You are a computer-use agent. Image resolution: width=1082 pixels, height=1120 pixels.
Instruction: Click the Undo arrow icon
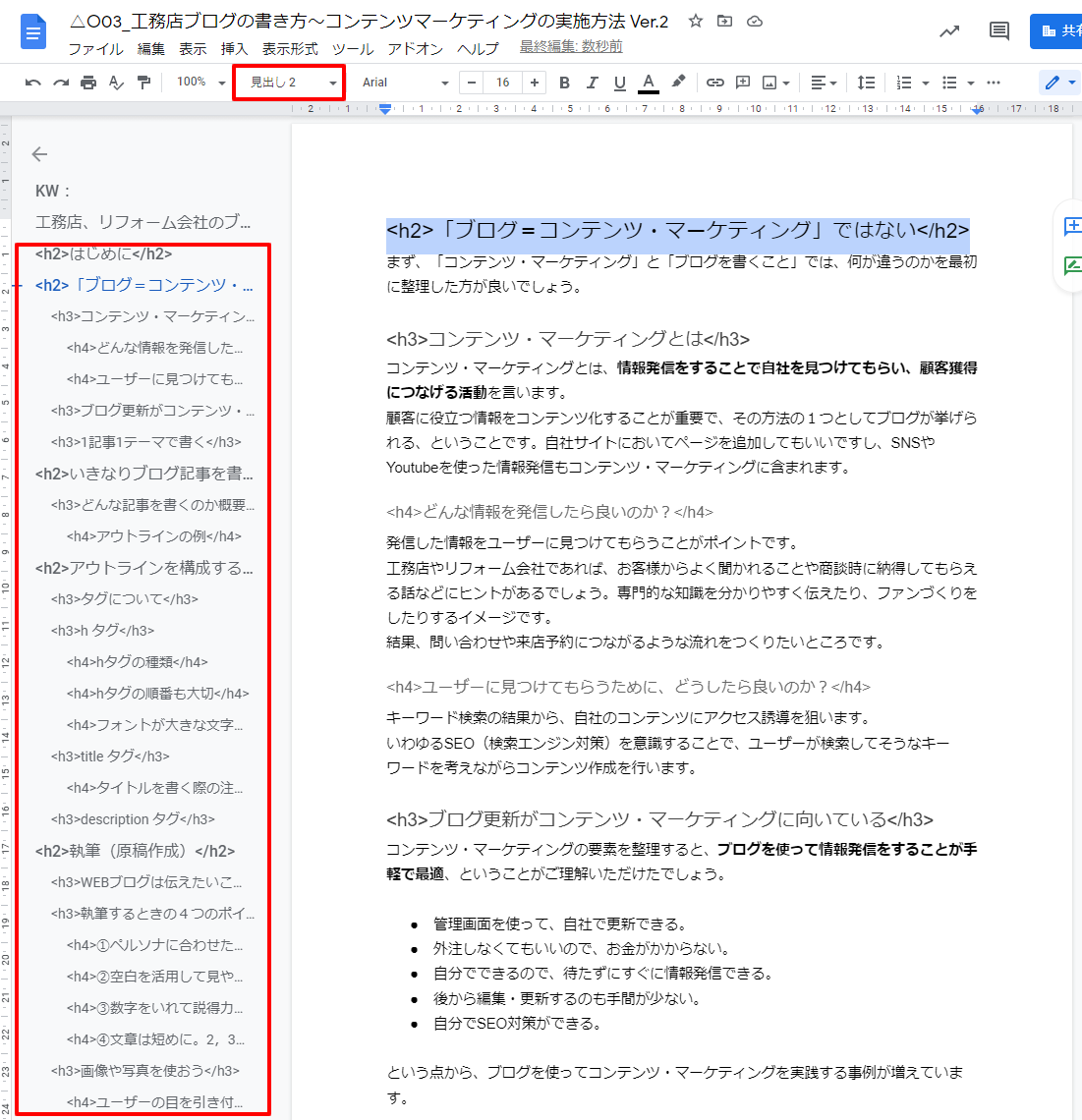(32, 83)
